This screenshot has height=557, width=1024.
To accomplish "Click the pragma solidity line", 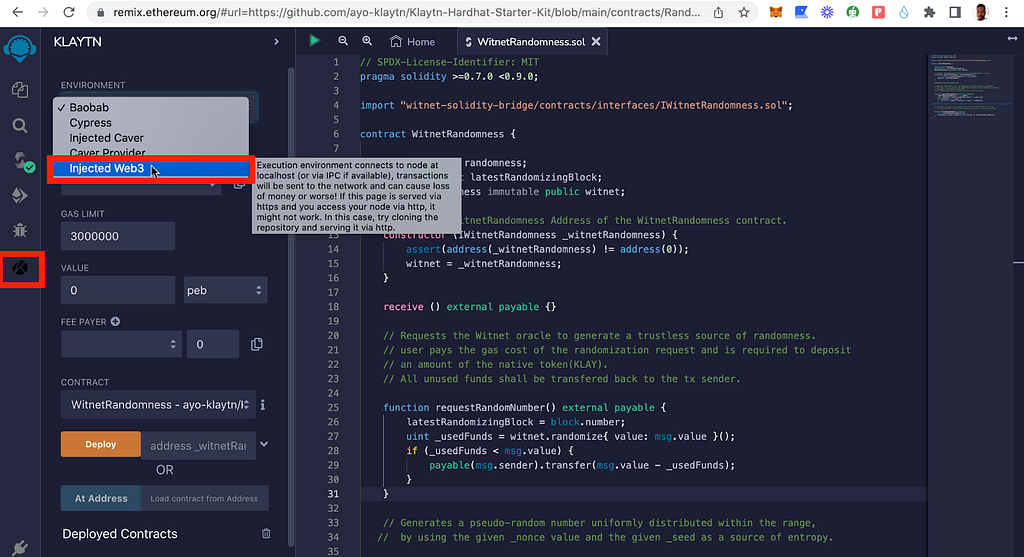I will 449,76.
